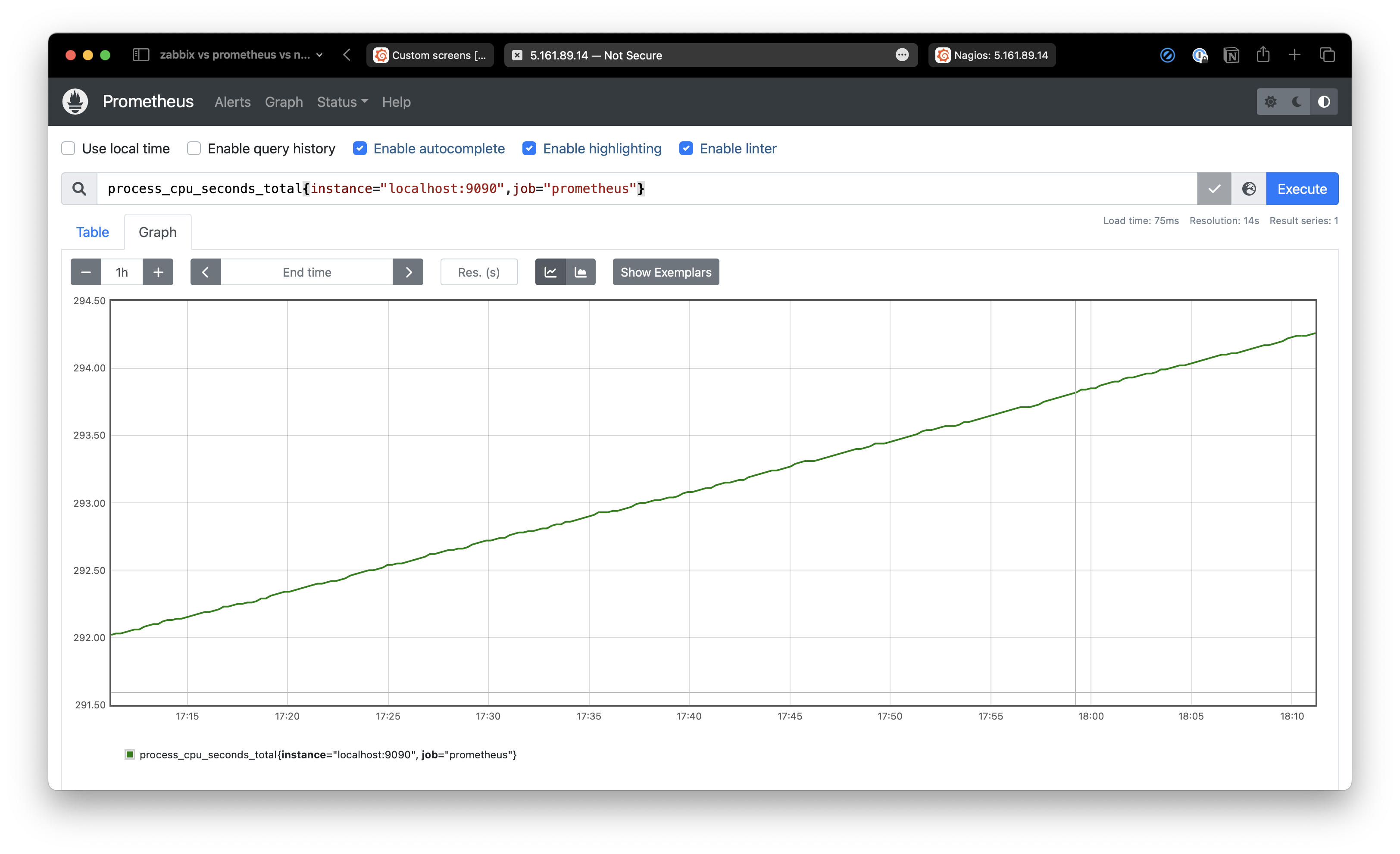1400x854 pixels.
Task: Disable the Enable highlighting checkbox
Action: click(x=529, y=148)
